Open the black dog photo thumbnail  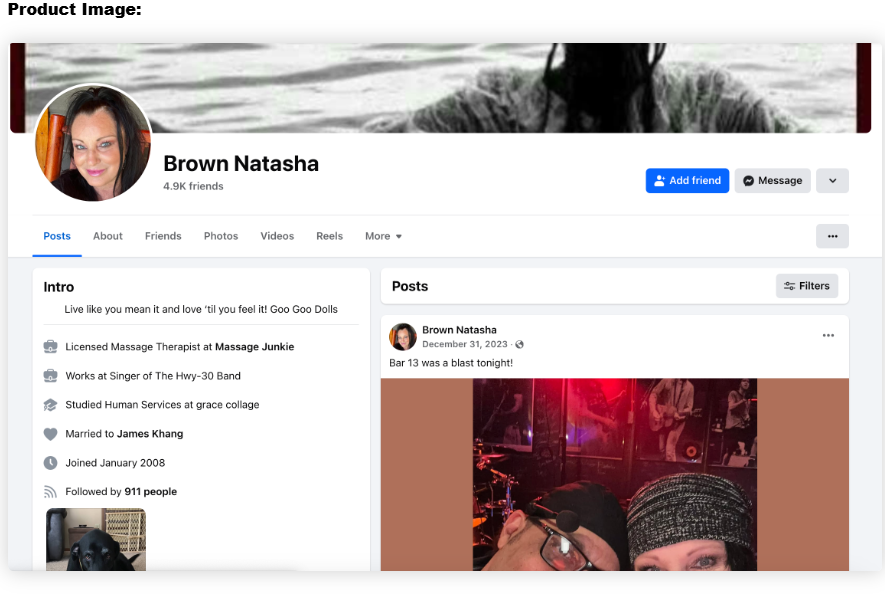(96, 539)
